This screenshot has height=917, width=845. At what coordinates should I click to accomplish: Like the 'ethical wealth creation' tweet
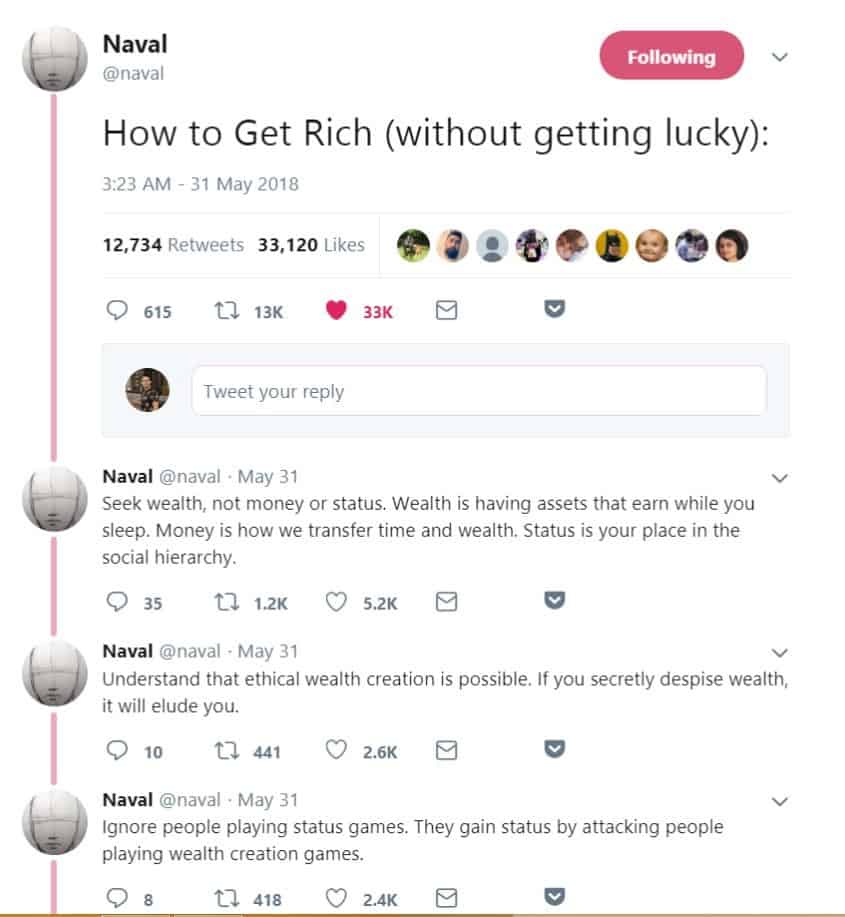(336, 750)
